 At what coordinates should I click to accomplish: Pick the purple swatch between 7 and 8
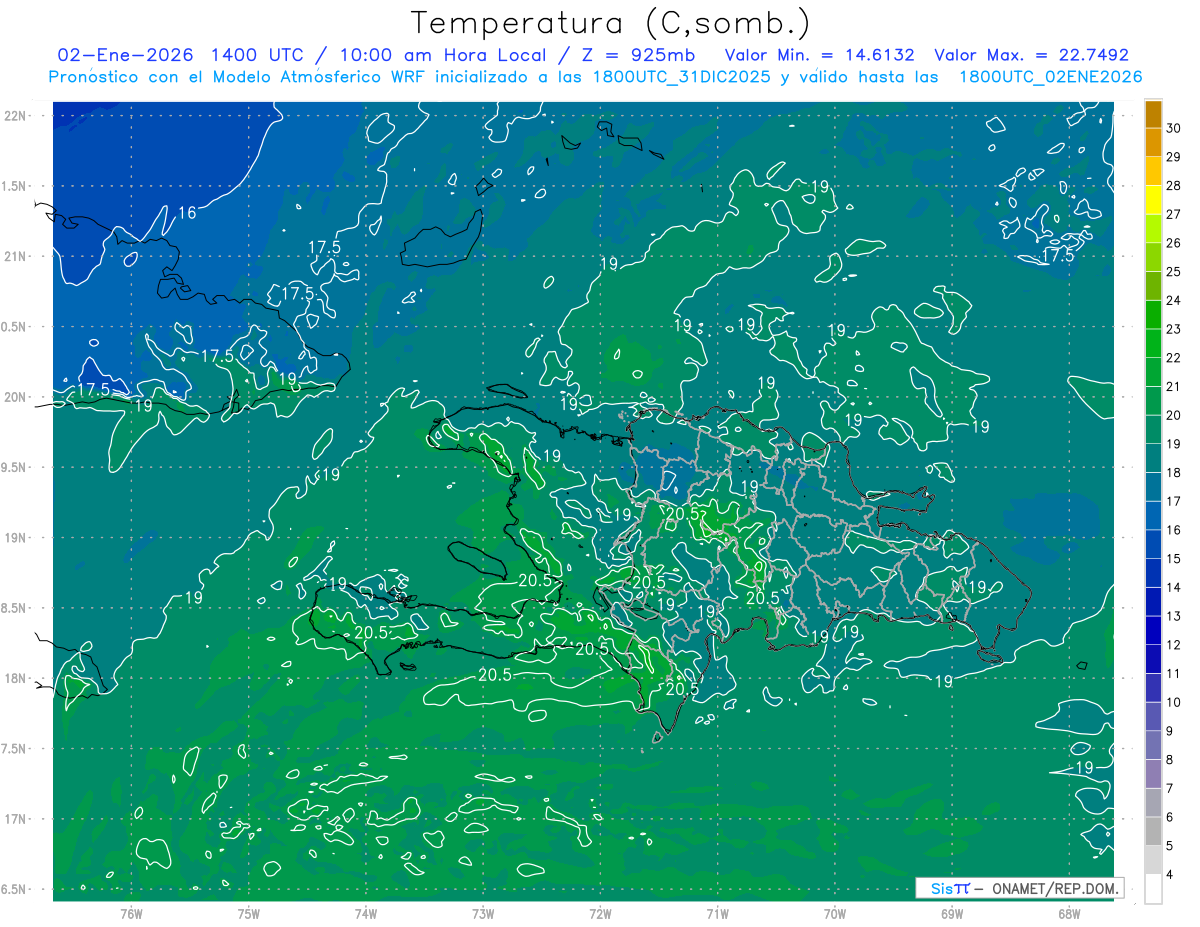1153,774
